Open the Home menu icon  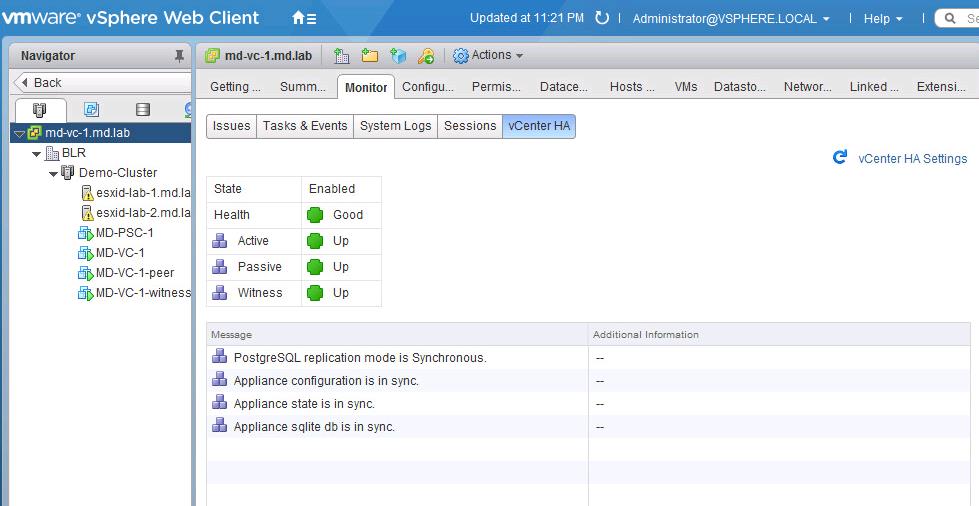(304, 18)
